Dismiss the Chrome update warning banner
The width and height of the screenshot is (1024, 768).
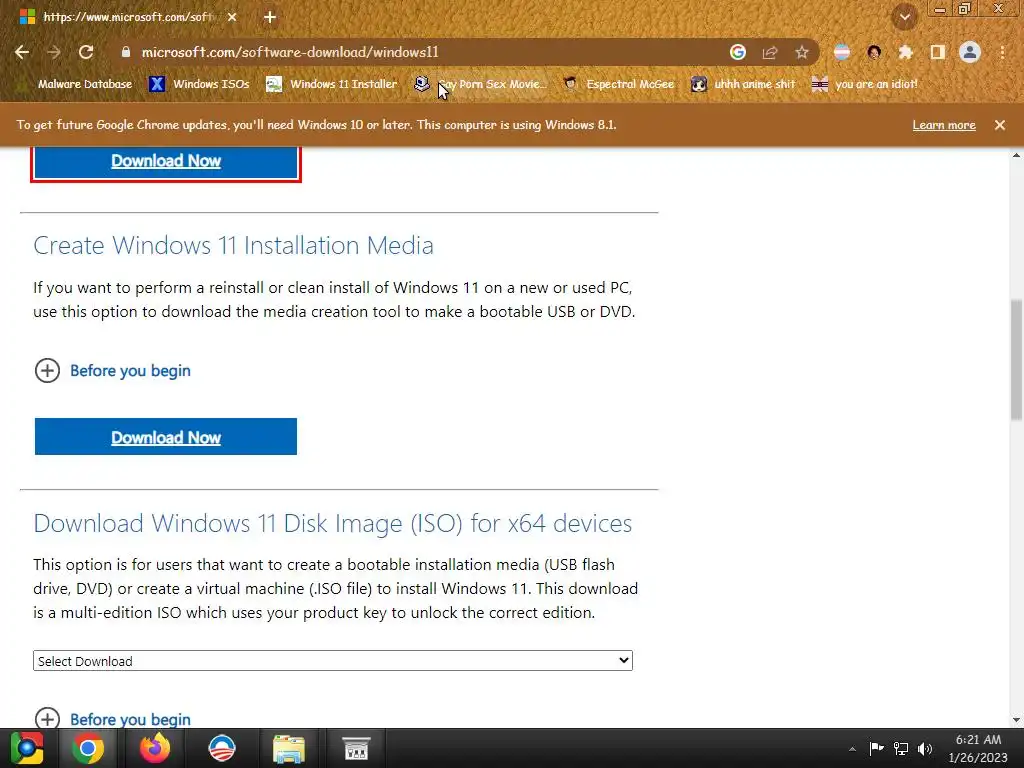[x=1000, y=125]
